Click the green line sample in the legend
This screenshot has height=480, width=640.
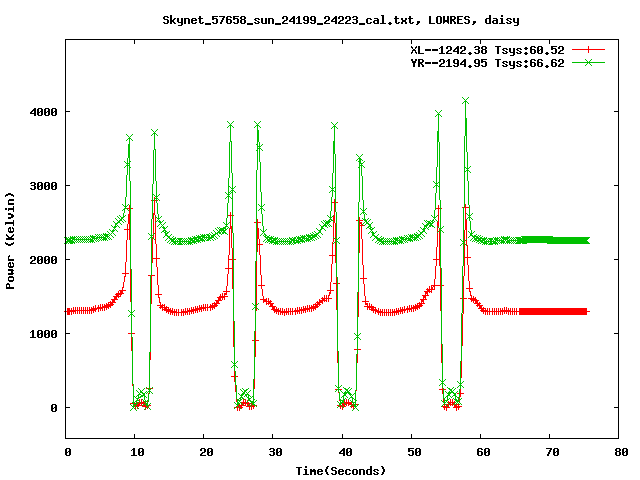588,62
